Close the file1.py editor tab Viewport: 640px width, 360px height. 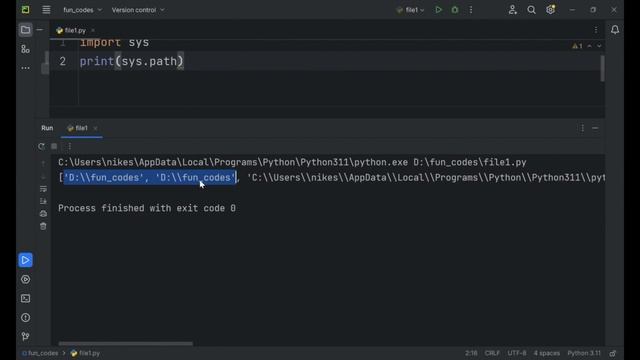pyautogui.click(x=93, y=31)
